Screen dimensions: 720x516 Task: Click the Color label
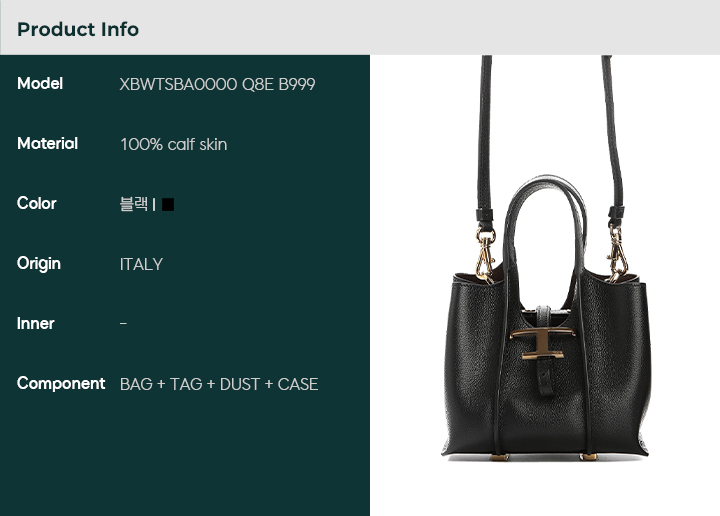[37, 203]
